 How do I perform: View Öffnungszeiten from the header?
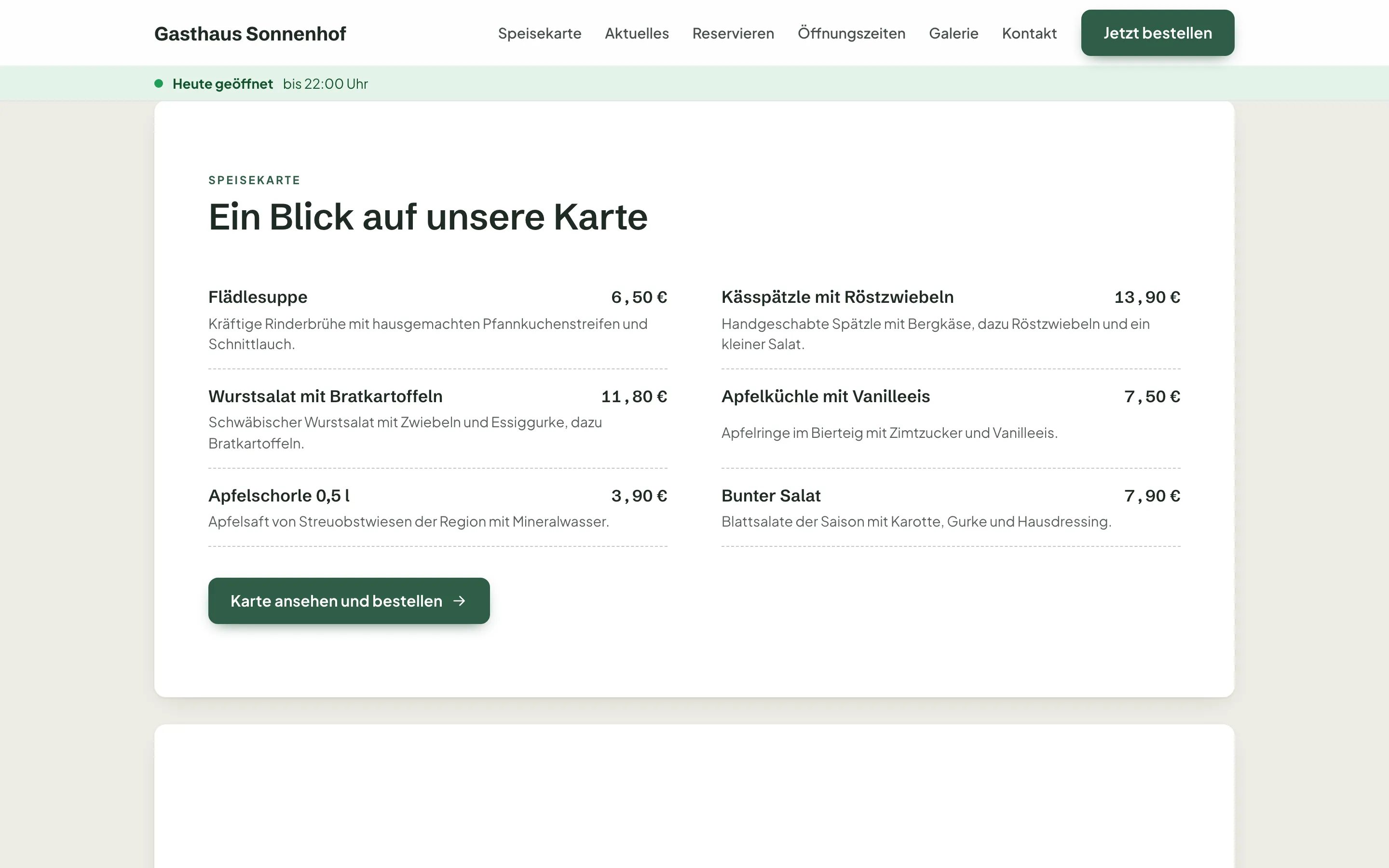pos(851,33)
